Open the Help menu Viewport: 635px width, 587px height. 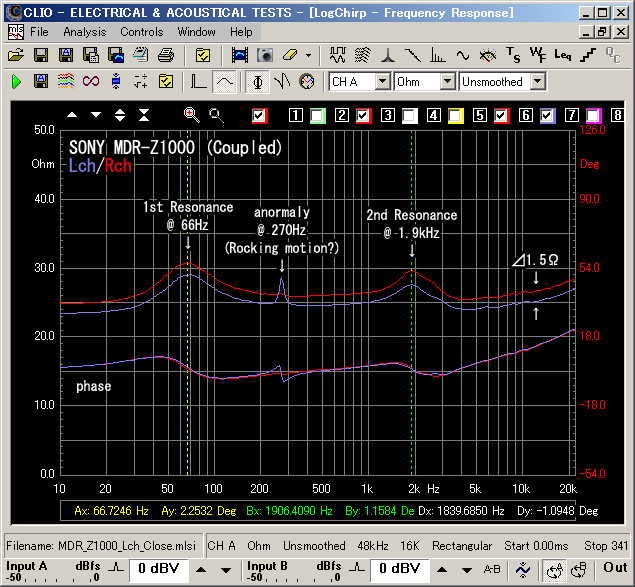(241, 32)
